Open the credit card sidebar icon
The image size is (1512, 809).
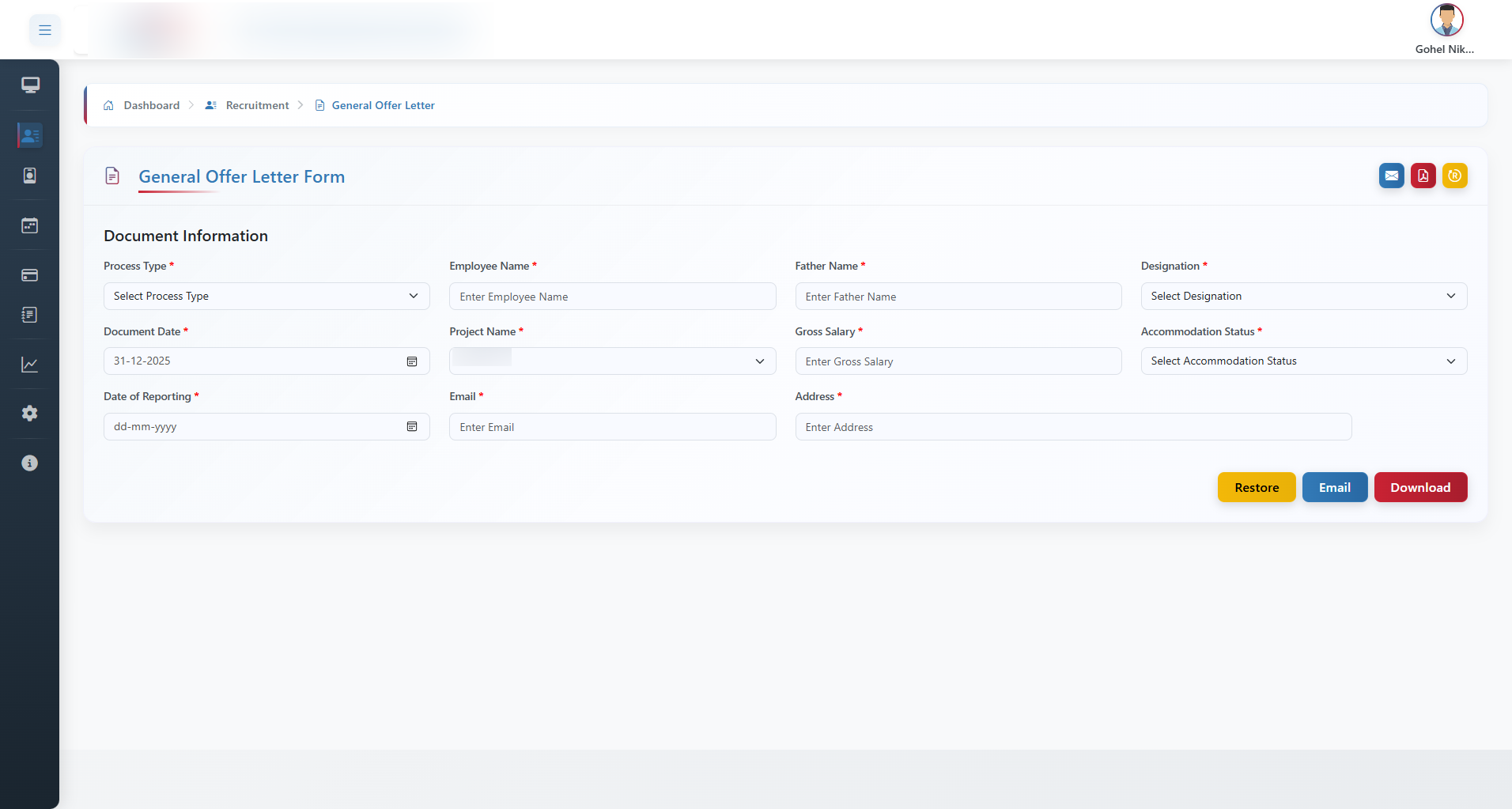tap(30, 275)
